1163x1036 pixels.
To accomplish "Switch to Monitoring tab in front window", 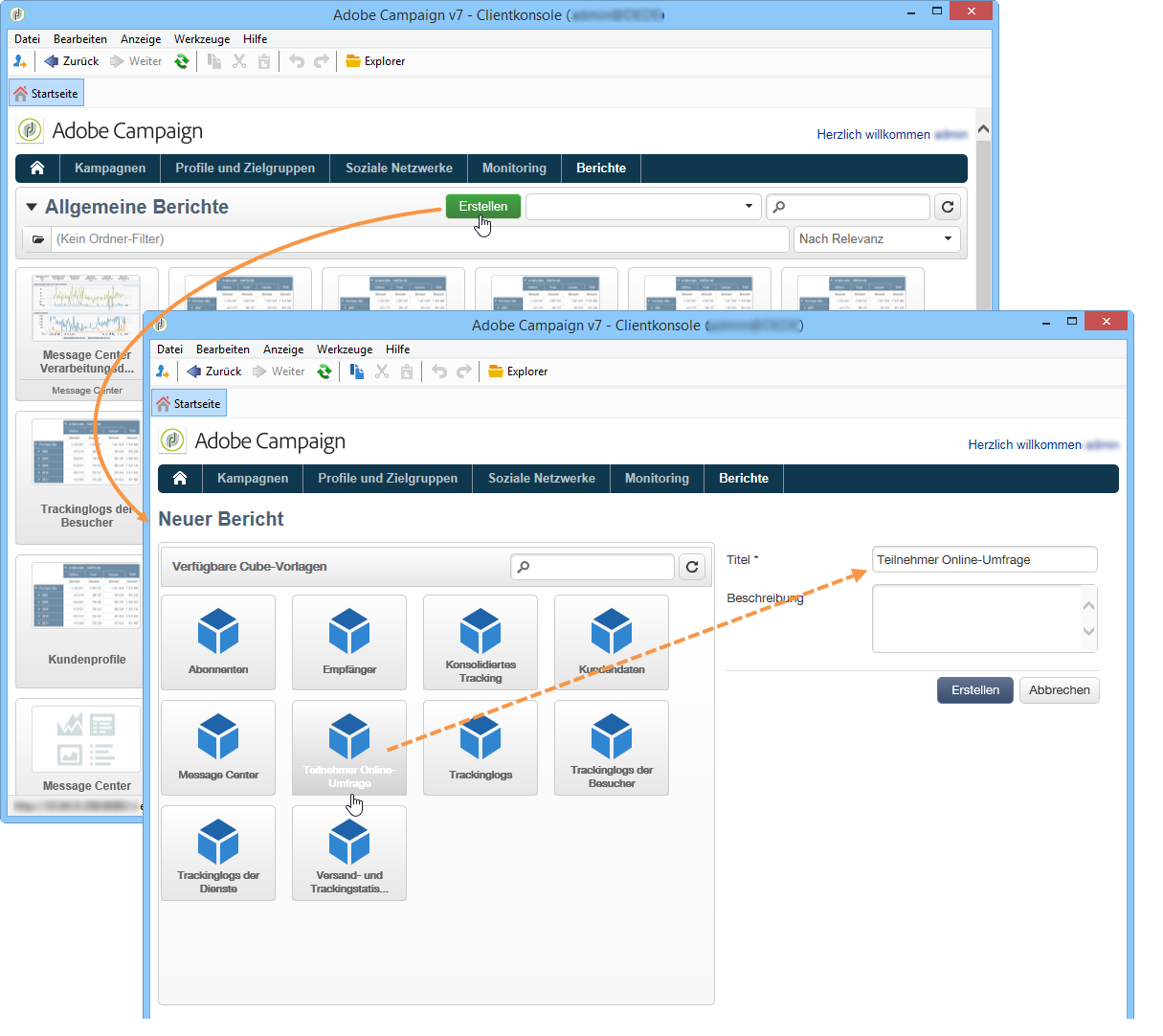I will pos(657,478).
